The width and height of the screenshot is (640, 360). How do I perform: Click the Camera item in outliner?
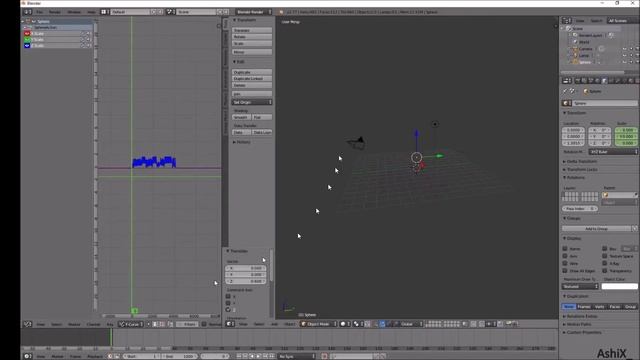tap(585, 49)
